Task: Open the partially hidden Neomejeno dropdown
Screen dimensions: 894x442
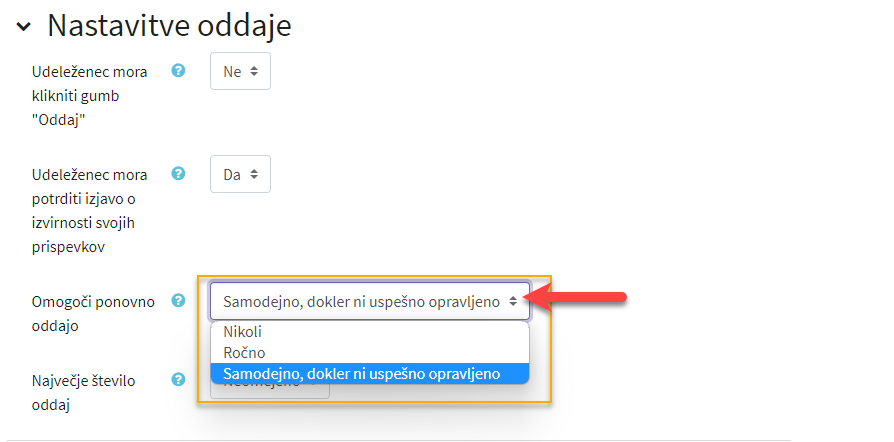Action: pos(270,391)
